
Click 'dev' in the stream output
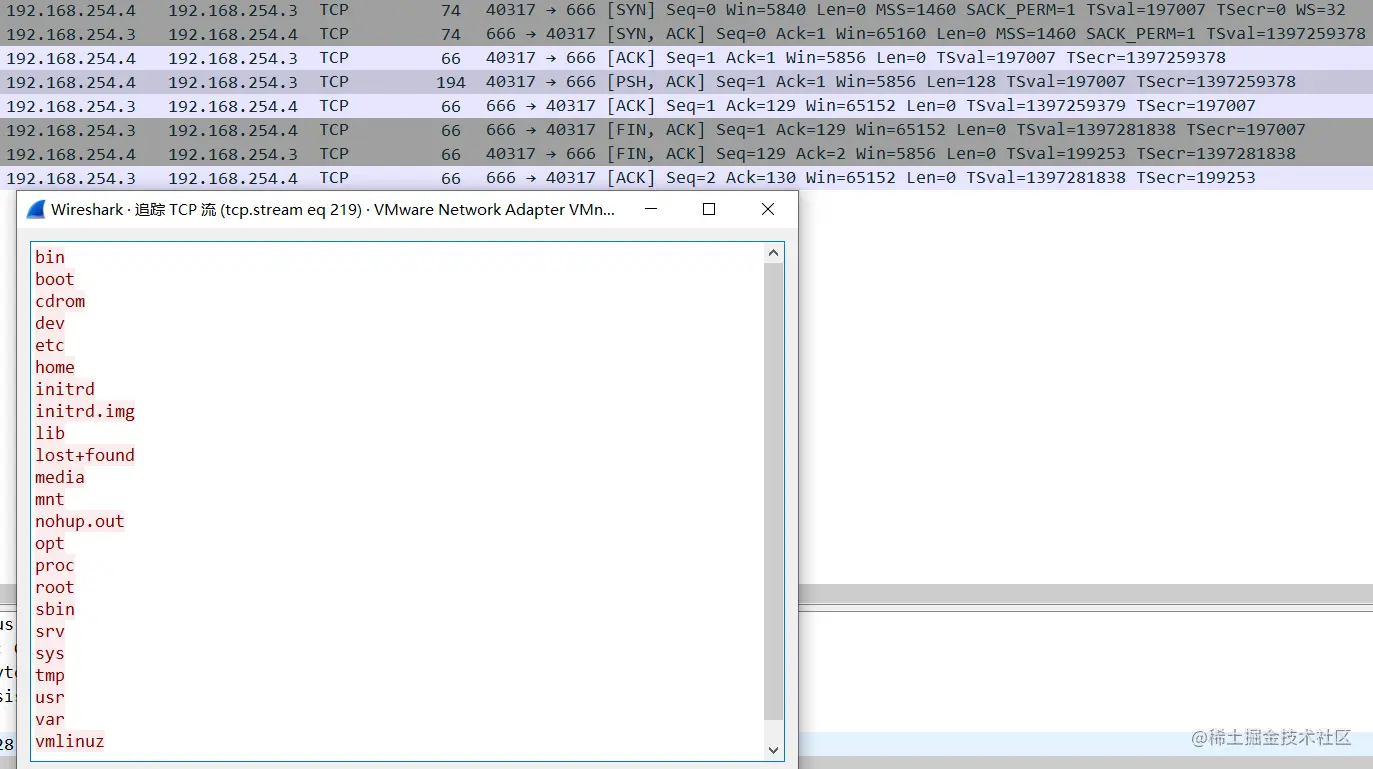point(50,323)
